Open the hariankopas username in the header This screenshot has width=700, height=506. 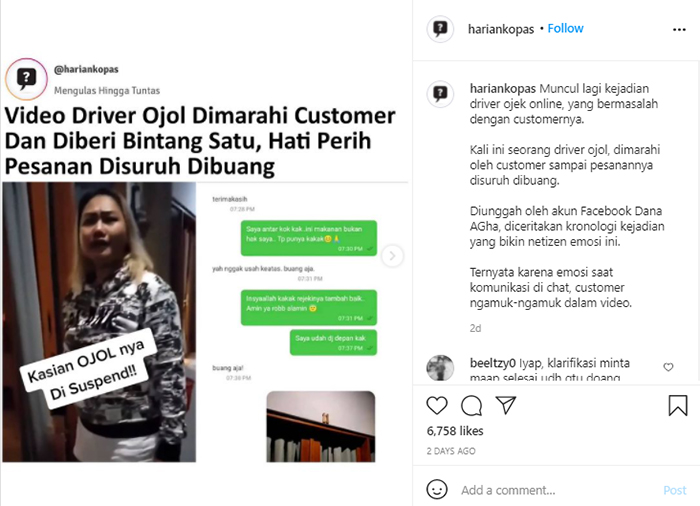tap(500, 29)
